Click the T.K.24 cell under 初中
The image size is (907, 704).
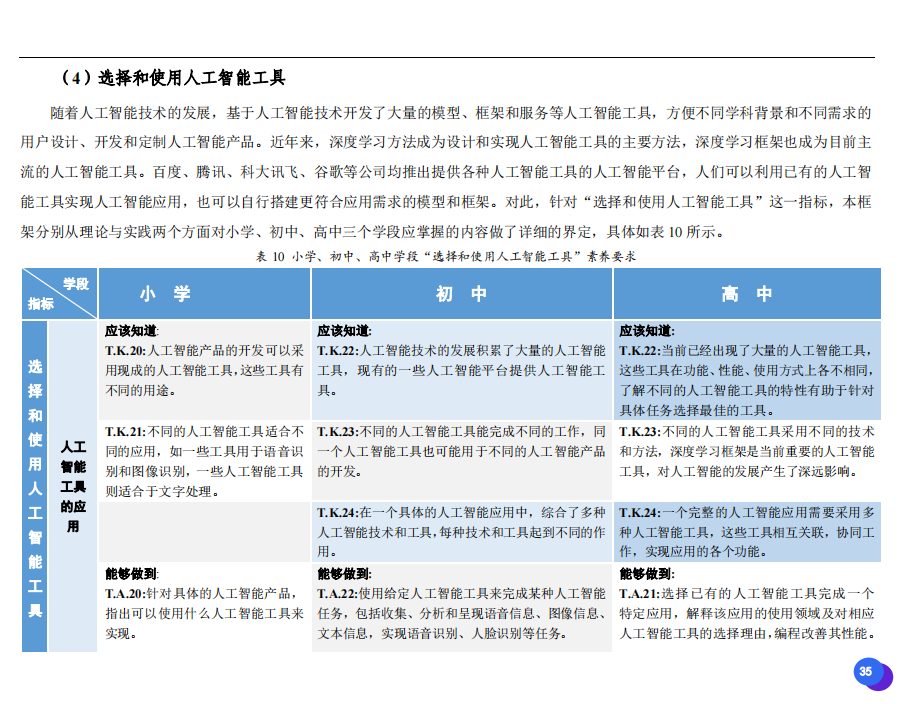461,532
